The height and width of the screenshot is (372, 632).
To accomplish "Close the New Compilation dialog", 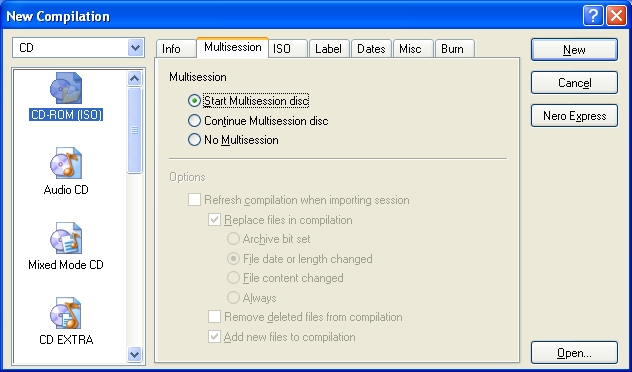I will point(616,16).
